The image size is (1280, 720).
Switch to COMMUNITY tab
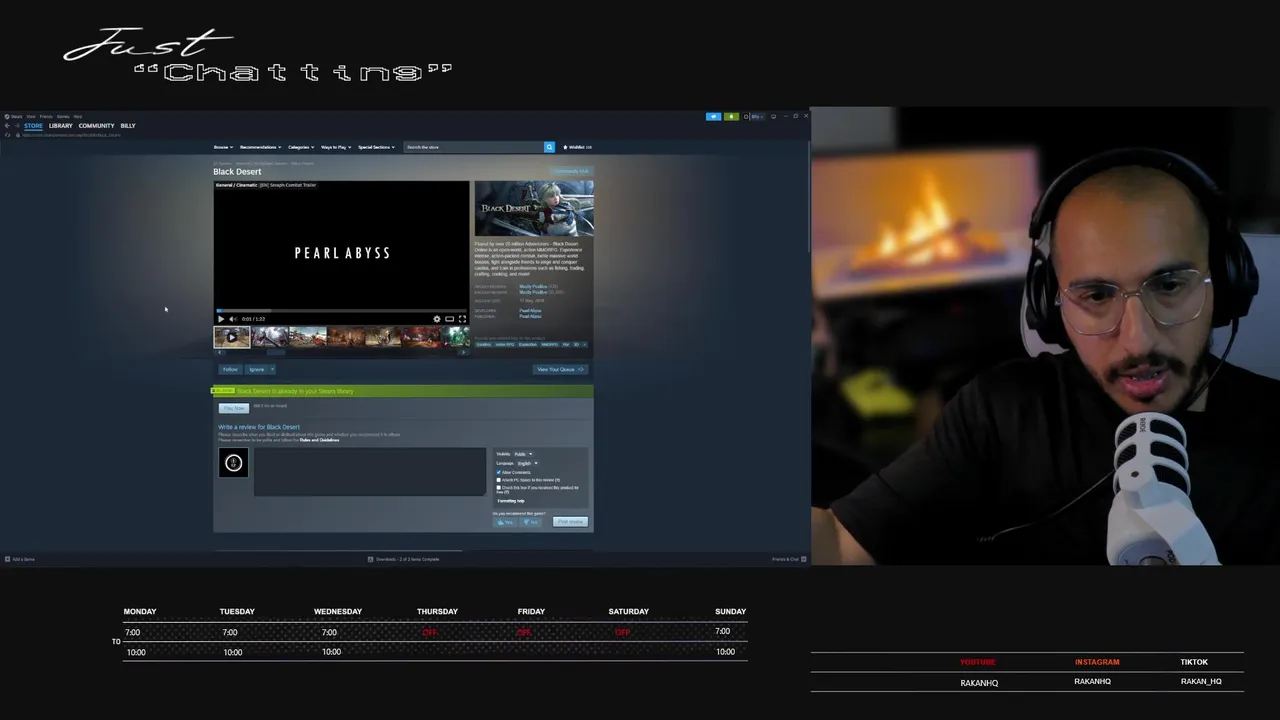click(x=96, y=125)
